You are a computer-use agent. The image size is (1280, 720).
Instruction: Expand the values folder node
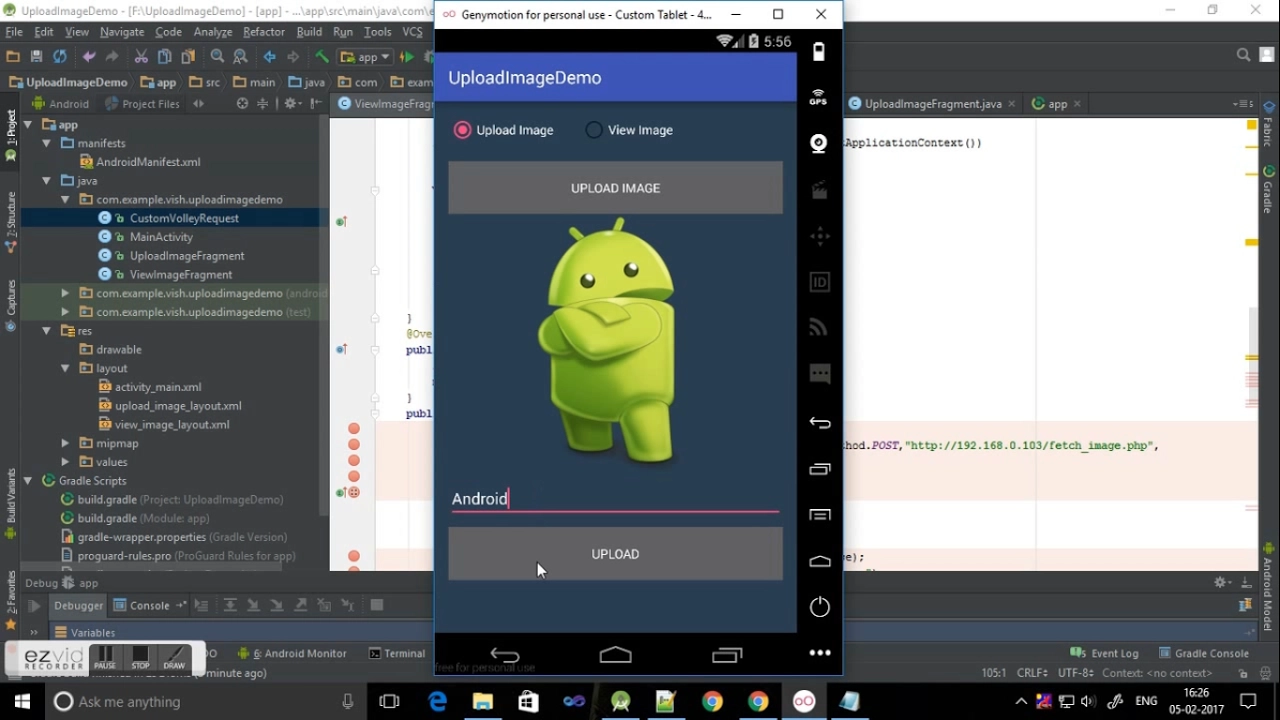[x=65, y=462]
